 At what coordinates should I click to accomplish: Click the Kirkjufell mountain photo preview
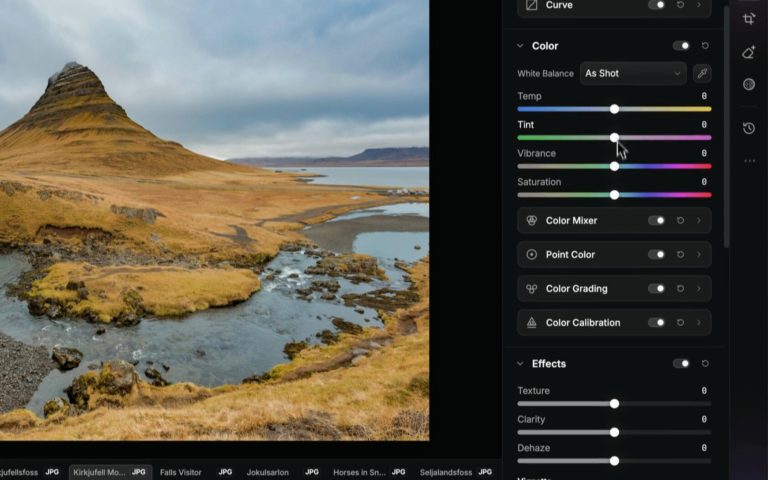click(x=215, y=220)
